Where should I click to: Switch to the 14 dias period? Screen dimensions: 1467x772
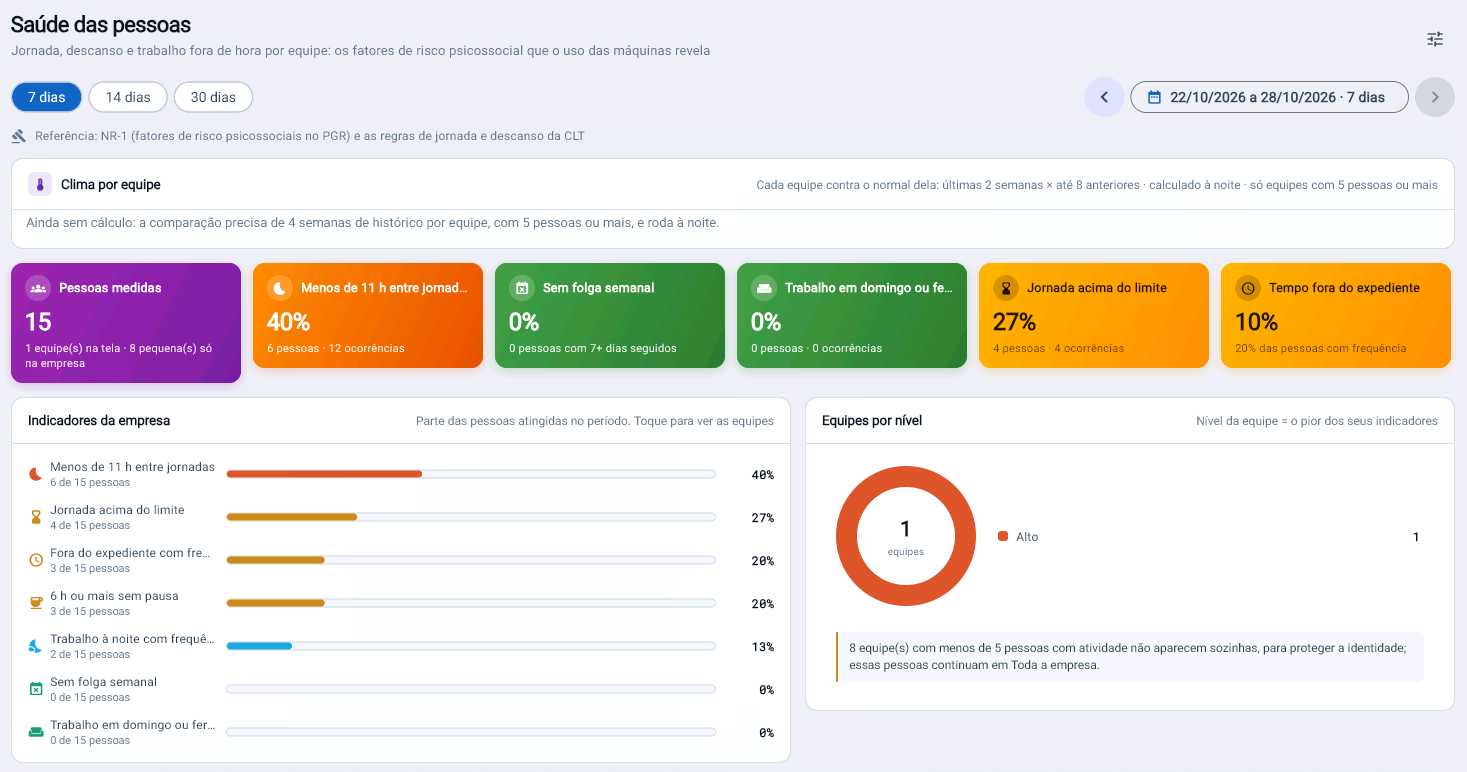pyautogui.click(x=128, y=97)
